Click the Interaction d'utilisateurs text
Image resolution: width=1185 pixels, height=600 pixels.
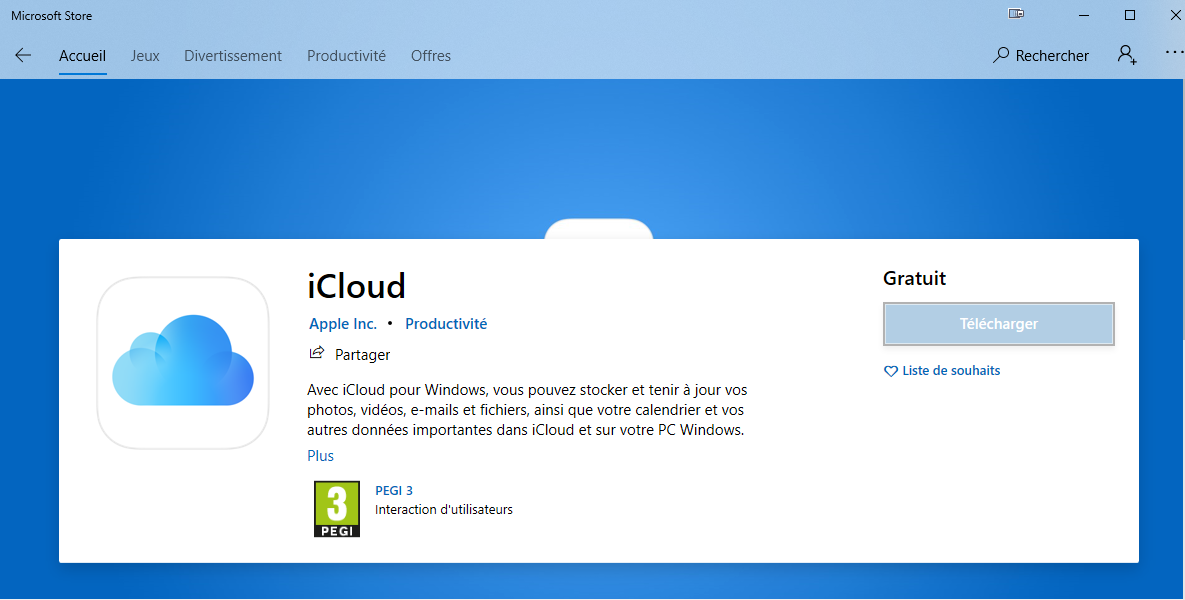444,509
